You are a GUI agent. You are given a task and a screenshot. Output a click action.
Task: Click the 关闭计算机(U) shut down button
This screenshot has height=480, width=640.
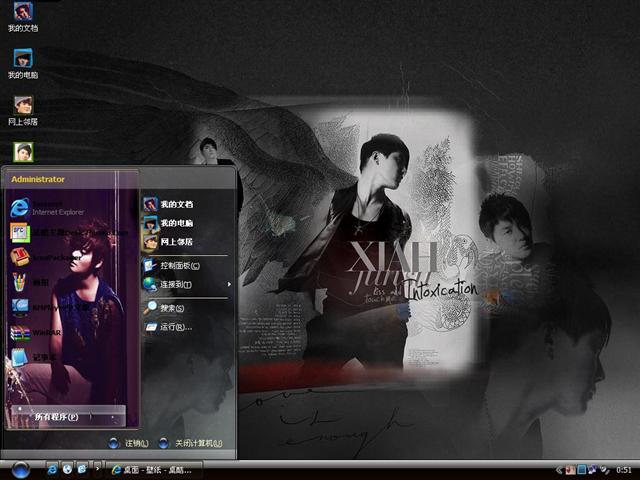pos(191,443)
